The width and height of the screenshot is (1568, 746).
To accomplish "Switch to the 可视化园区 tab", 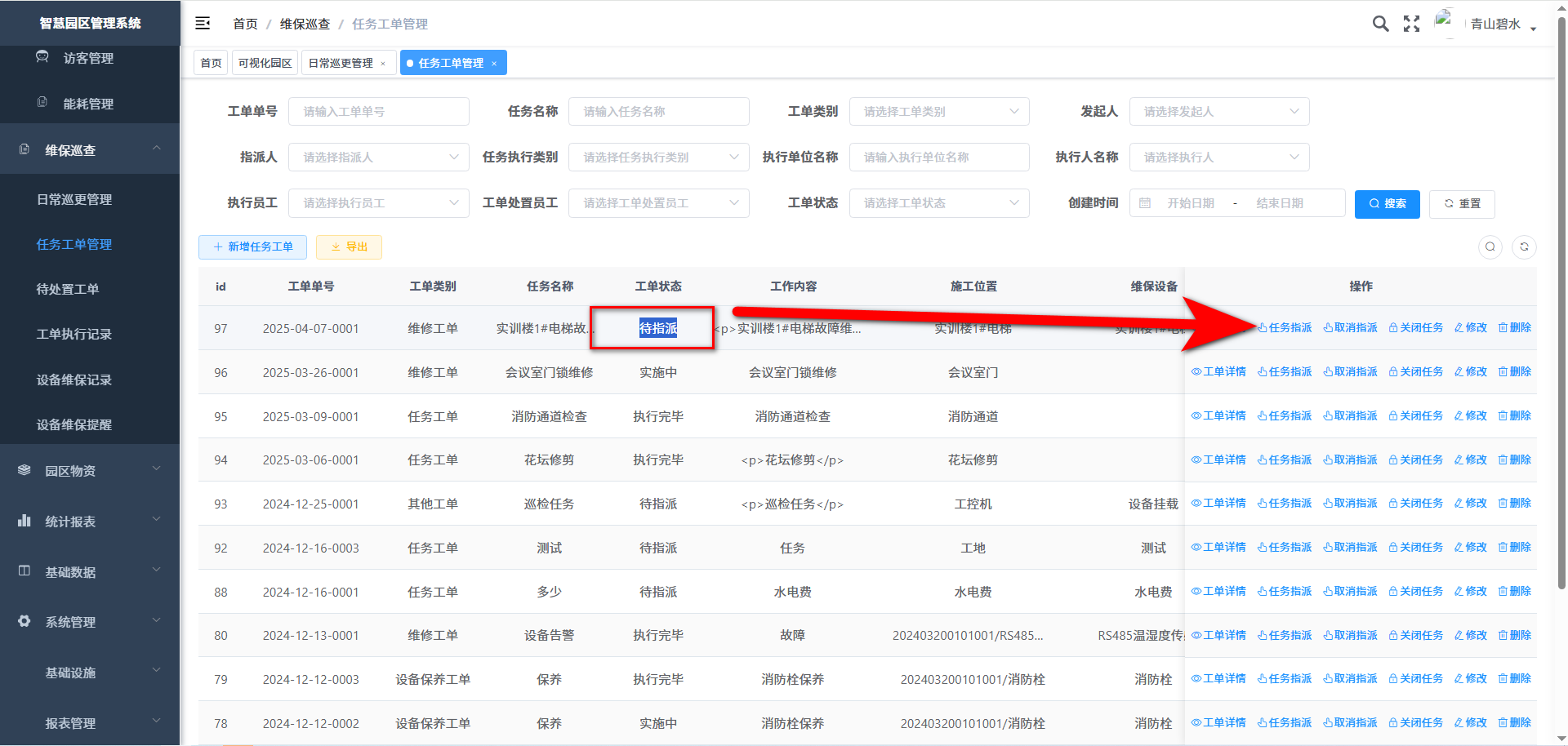I will pyautogui.click(x=265, y=63).
